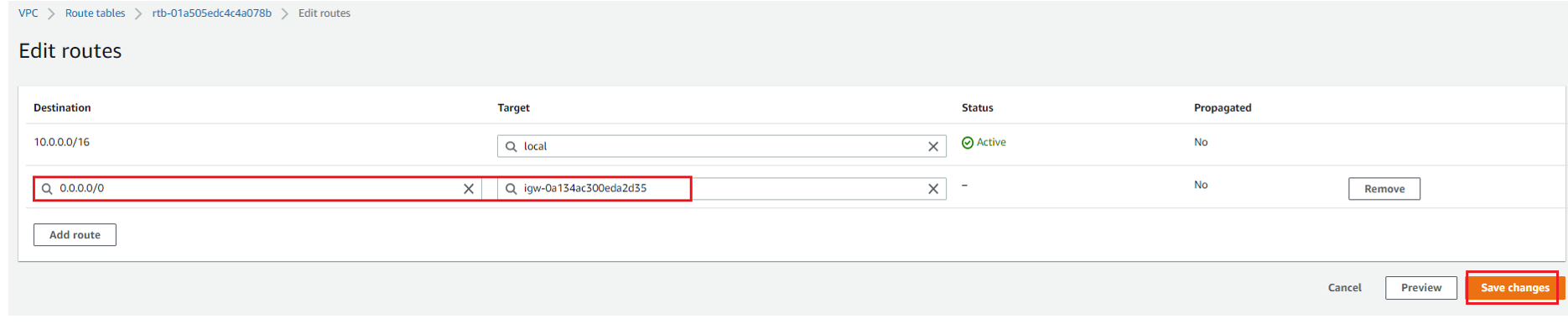Viewport: 1568px width, 324px height.
Task: Open Route tables breadcrumb
Action: click(x=95, y=13)
